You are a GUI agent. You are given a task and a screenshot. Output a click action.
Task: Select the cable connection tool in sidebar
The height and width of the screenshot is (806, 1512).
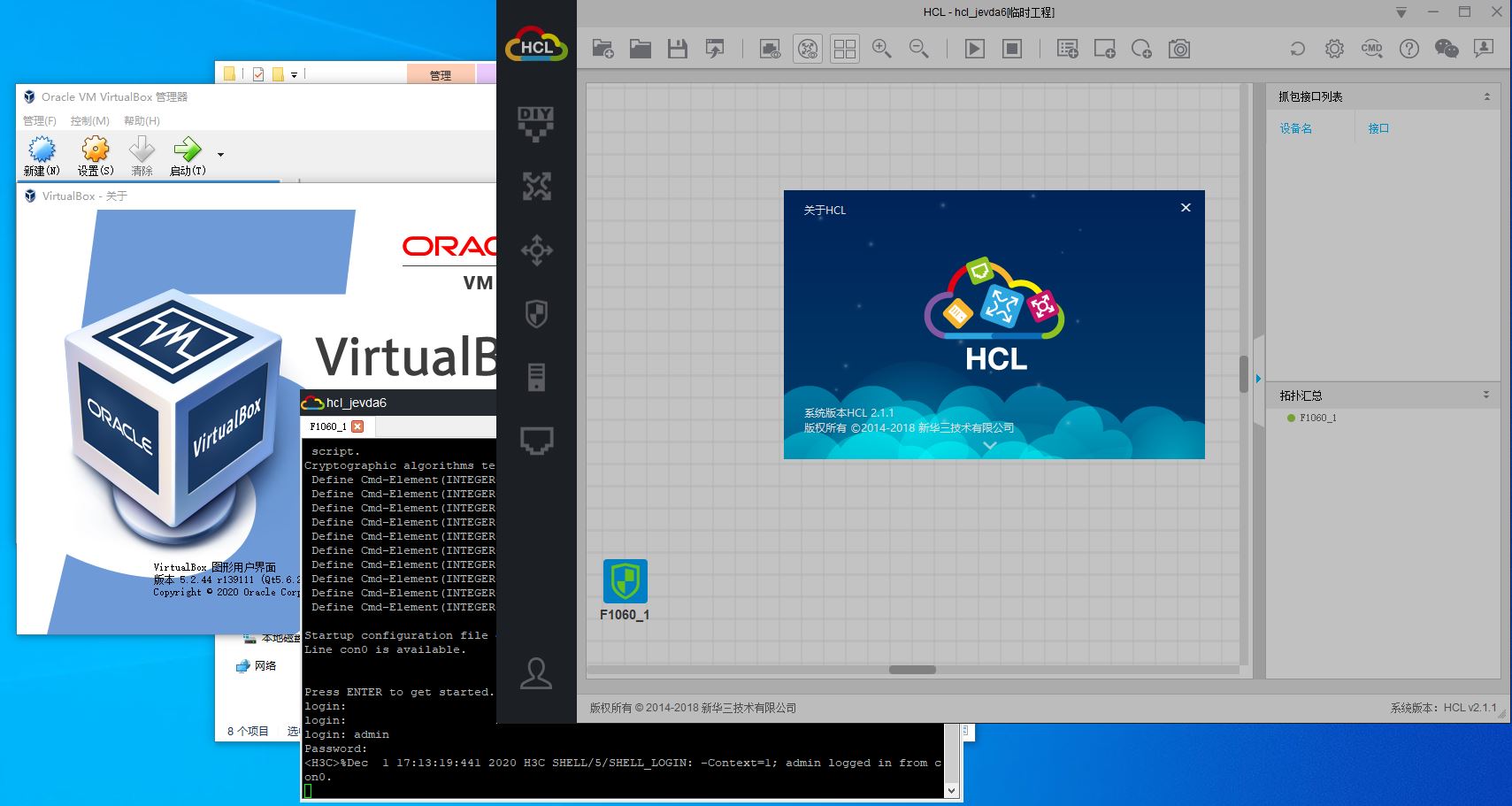[x=536, y=440]
